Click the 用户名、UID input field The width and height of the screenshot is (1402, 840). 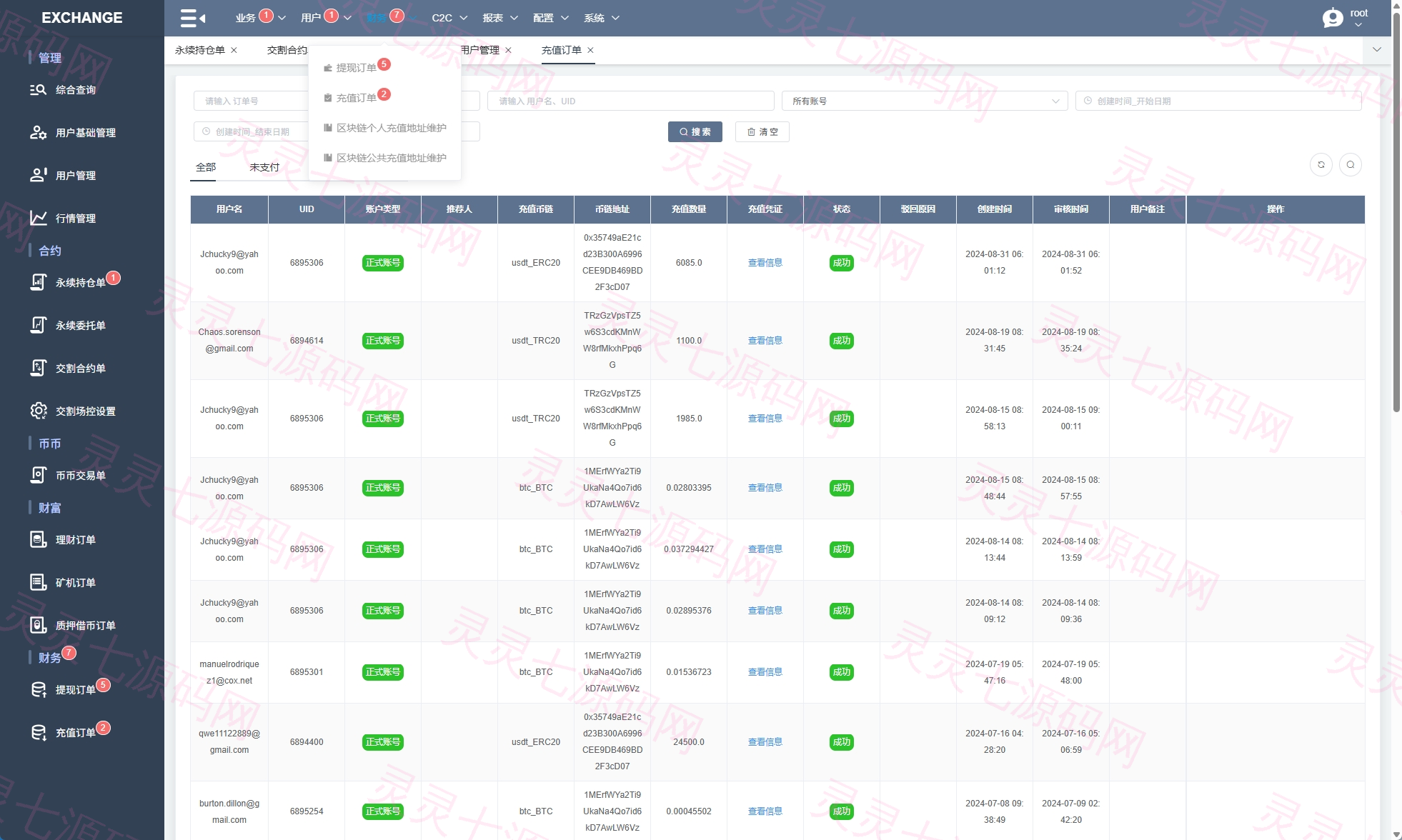coord(631,101)
